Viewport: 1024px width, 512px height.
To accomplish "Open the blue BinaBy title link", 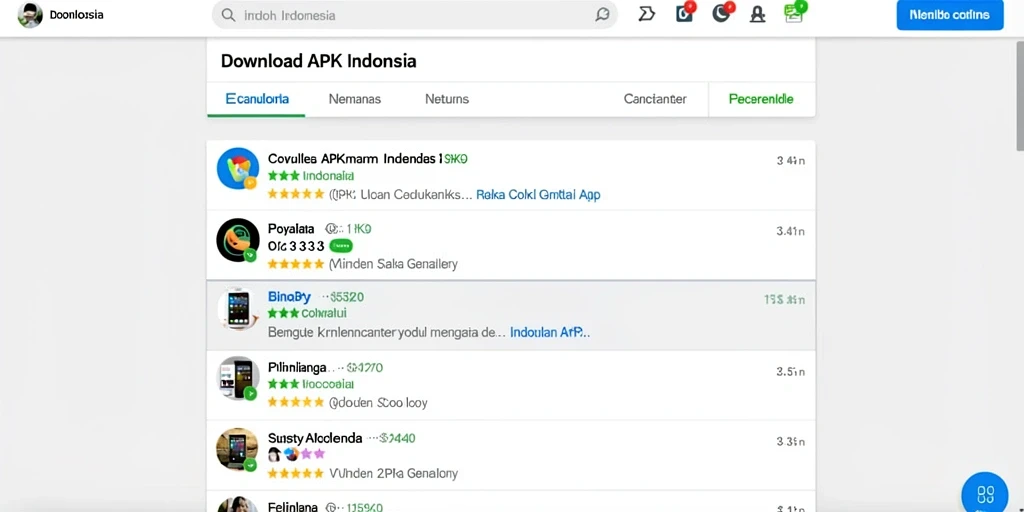I will click(289, 297).
